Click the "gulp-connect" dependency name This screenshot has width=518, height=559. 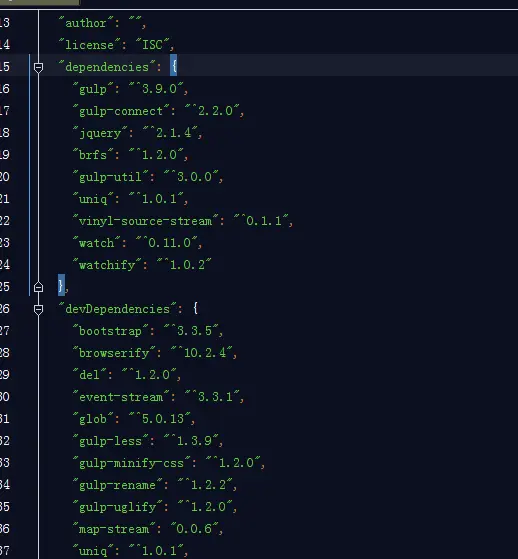tap(121, 111)
